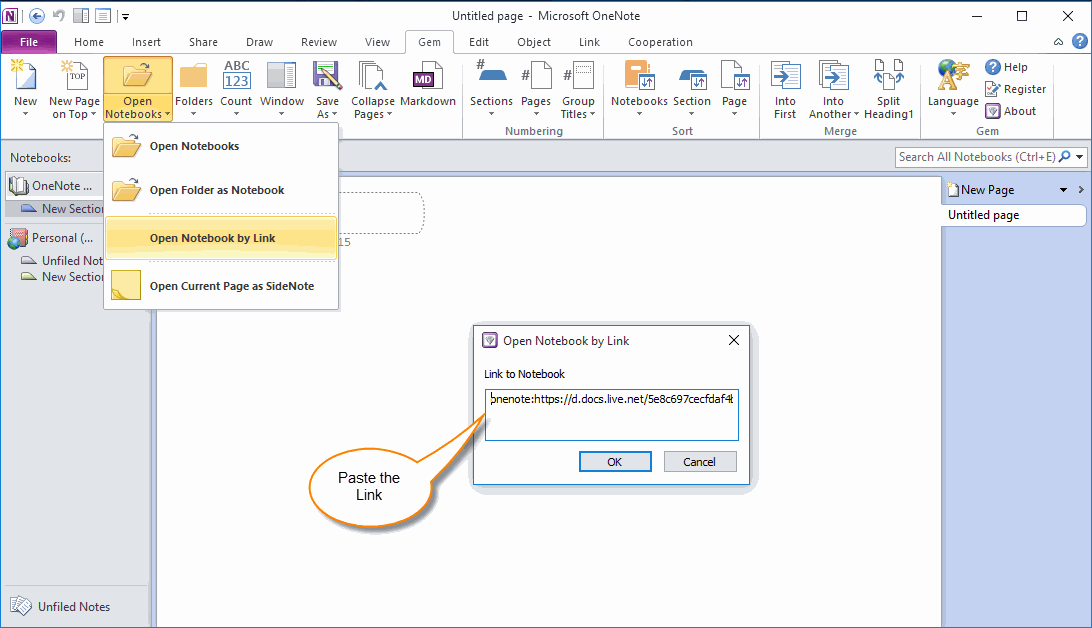Open the Customize Quick Access Toolbar dropdown
The width and height of the screenshot is (1092, 628).
point(125,16)
